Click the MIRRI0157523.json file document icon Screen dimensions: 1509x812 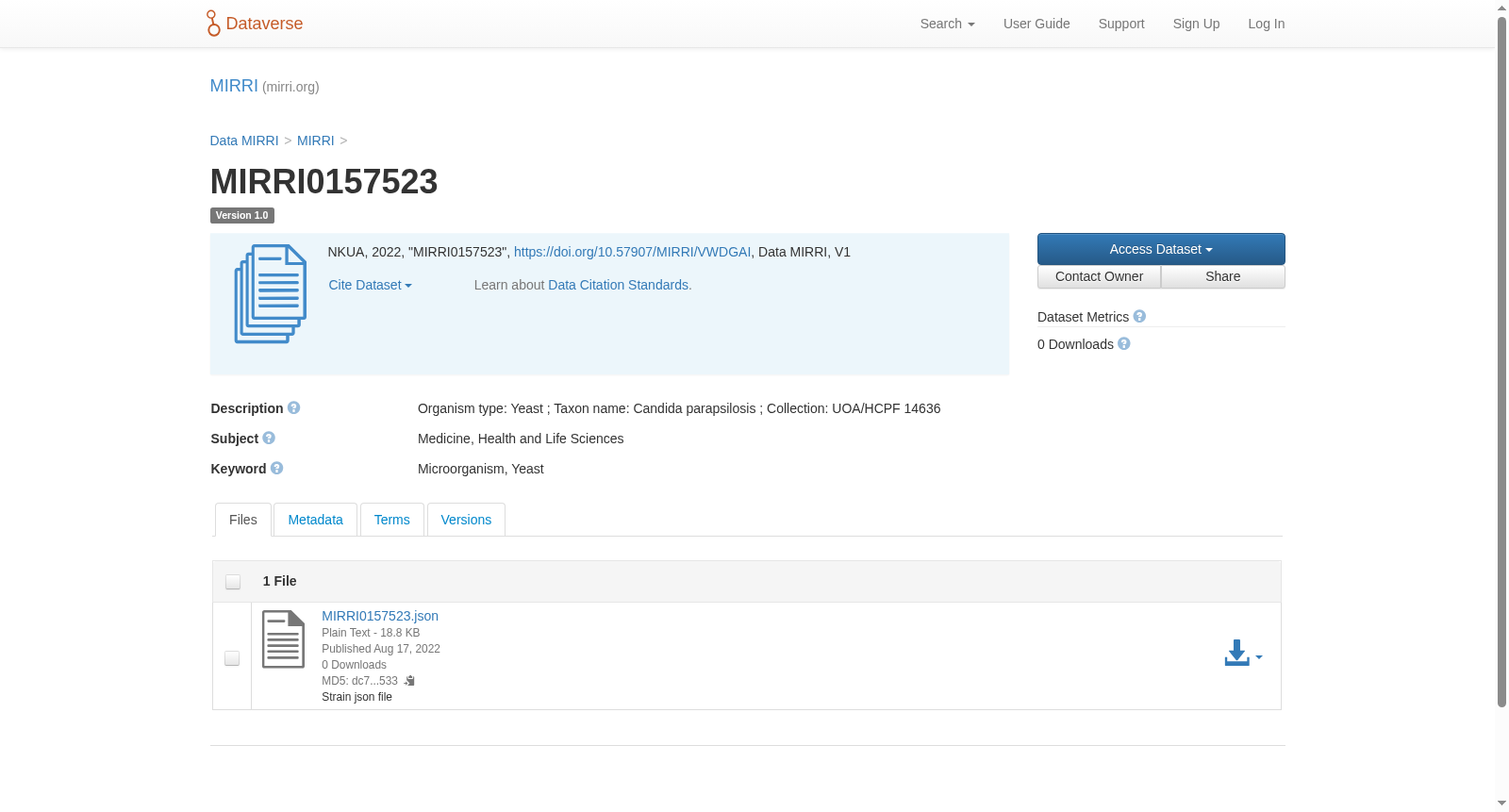[283, 639]
